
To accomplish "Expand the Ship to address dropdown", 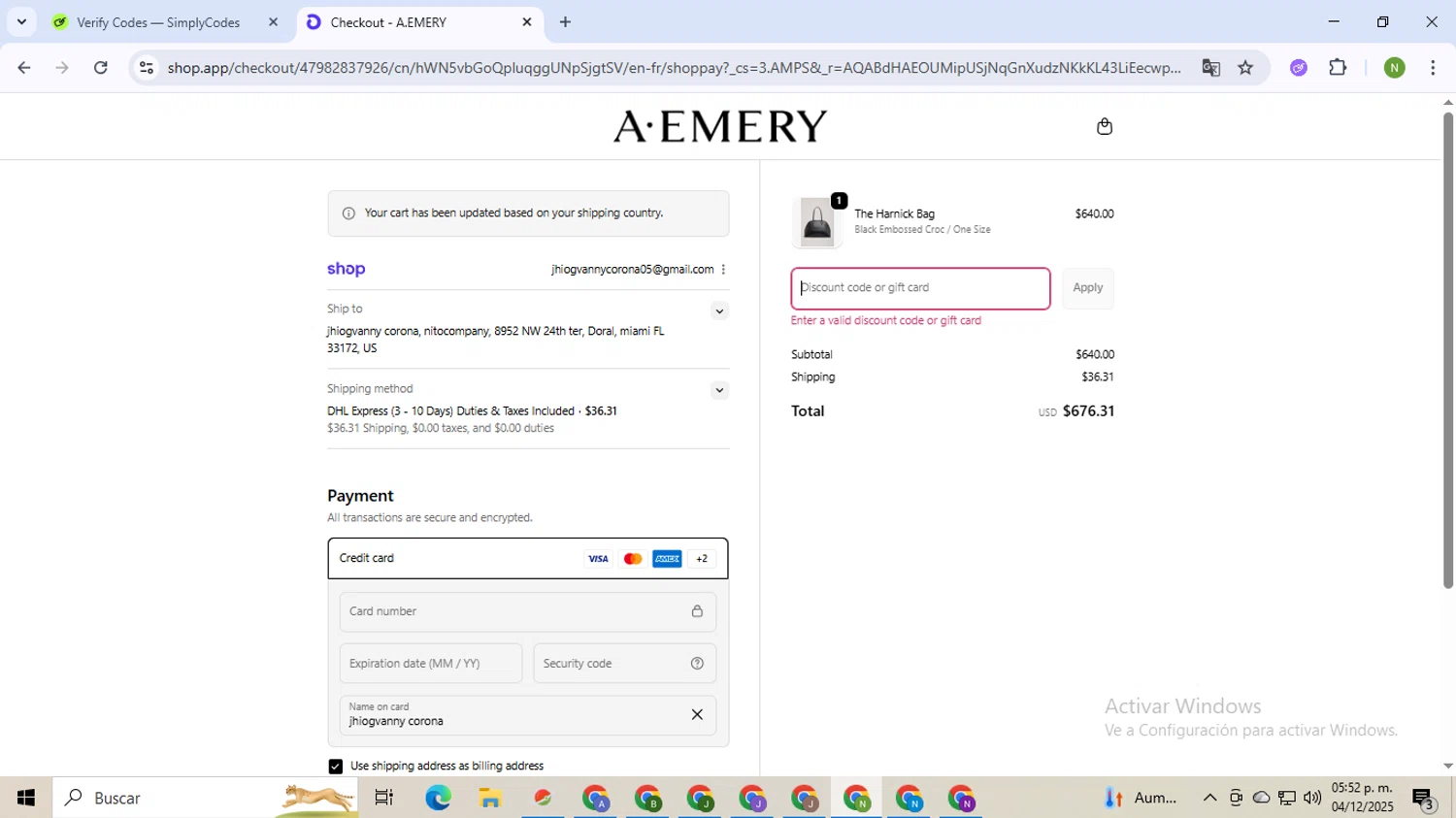I will click(719, 311).
